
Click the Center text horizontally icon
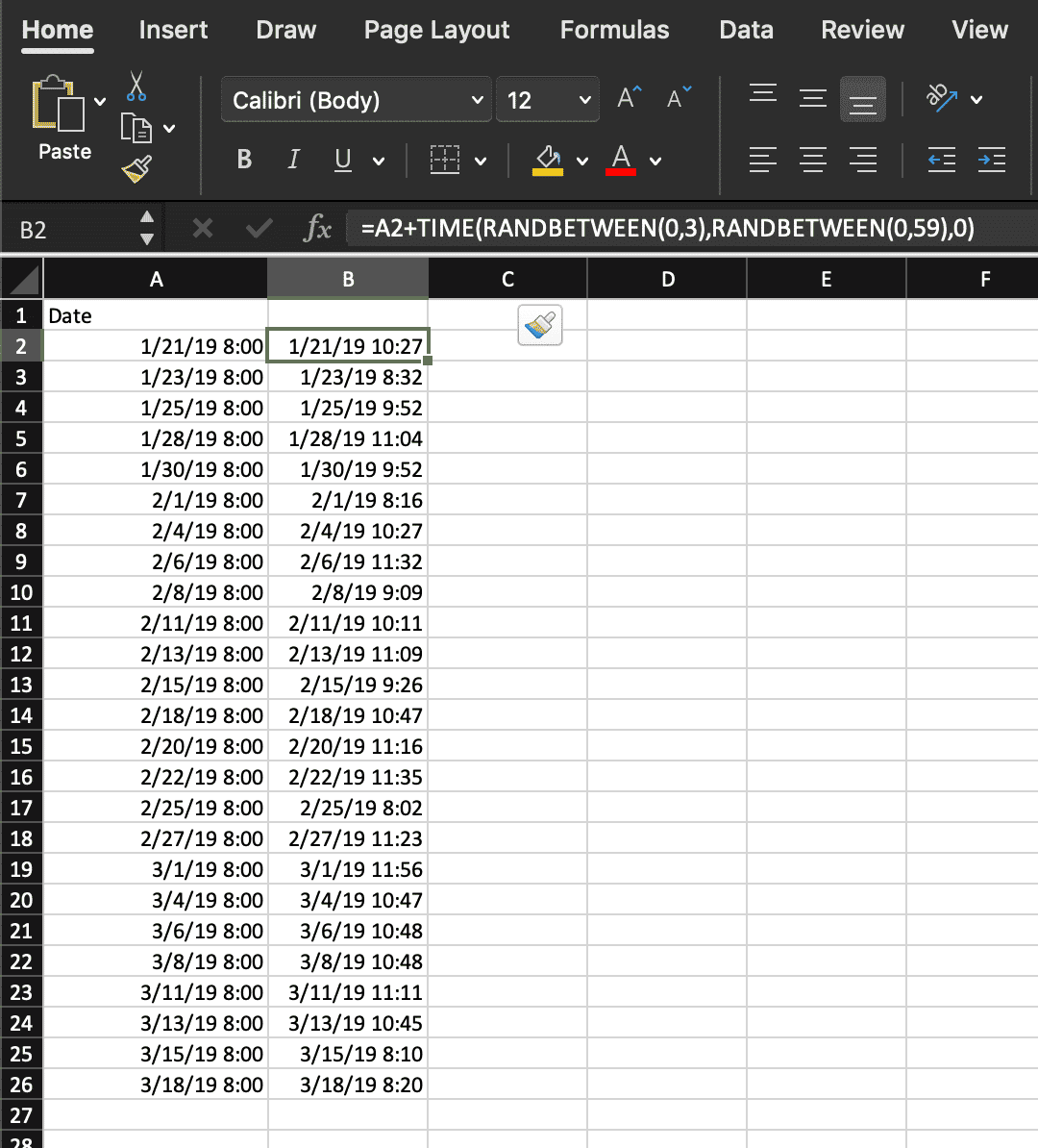tap(813, 161)
